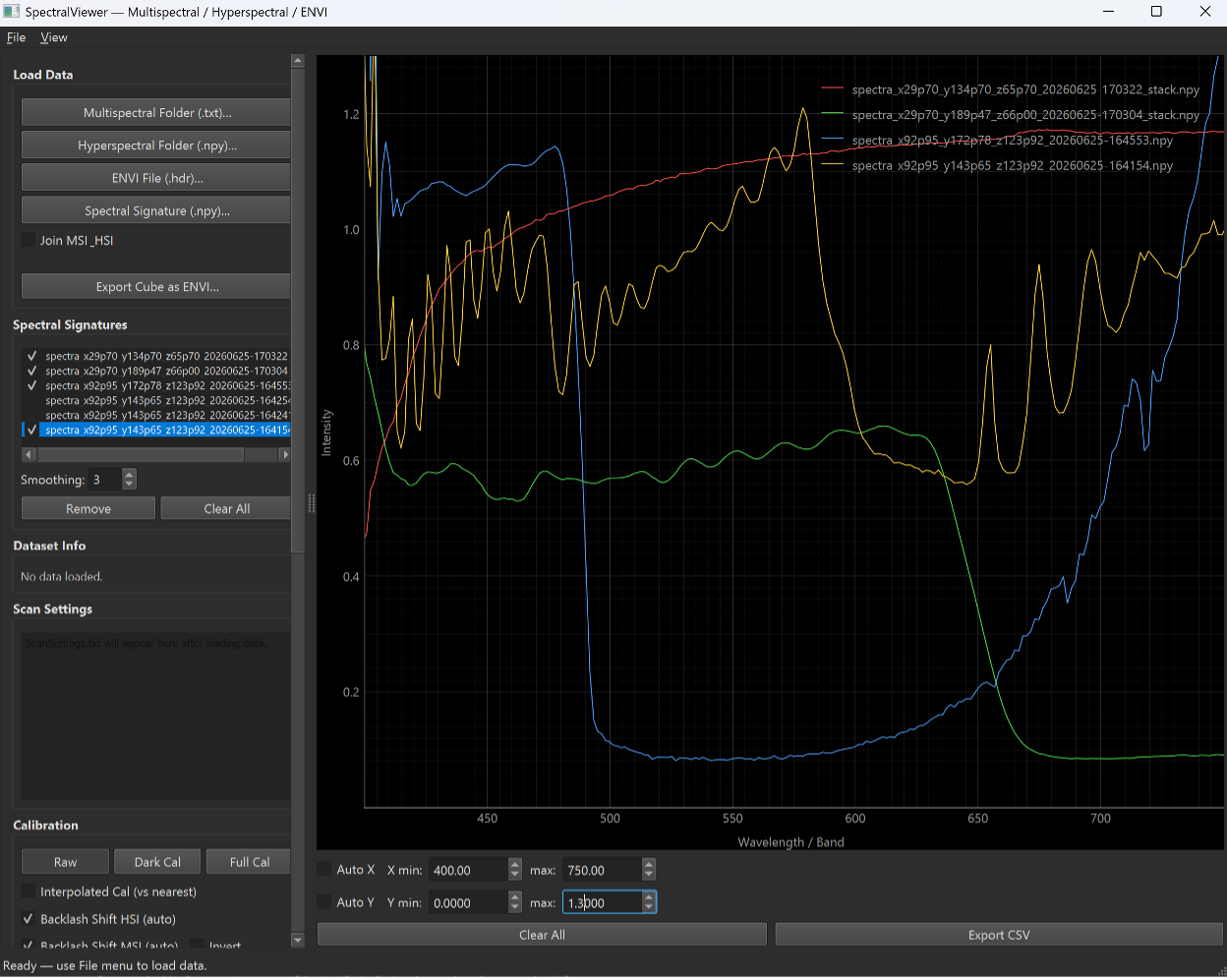This screenshot has height=980, width=1227.
Task: Click Export Cube as ENVI... button
Action: 156,286
